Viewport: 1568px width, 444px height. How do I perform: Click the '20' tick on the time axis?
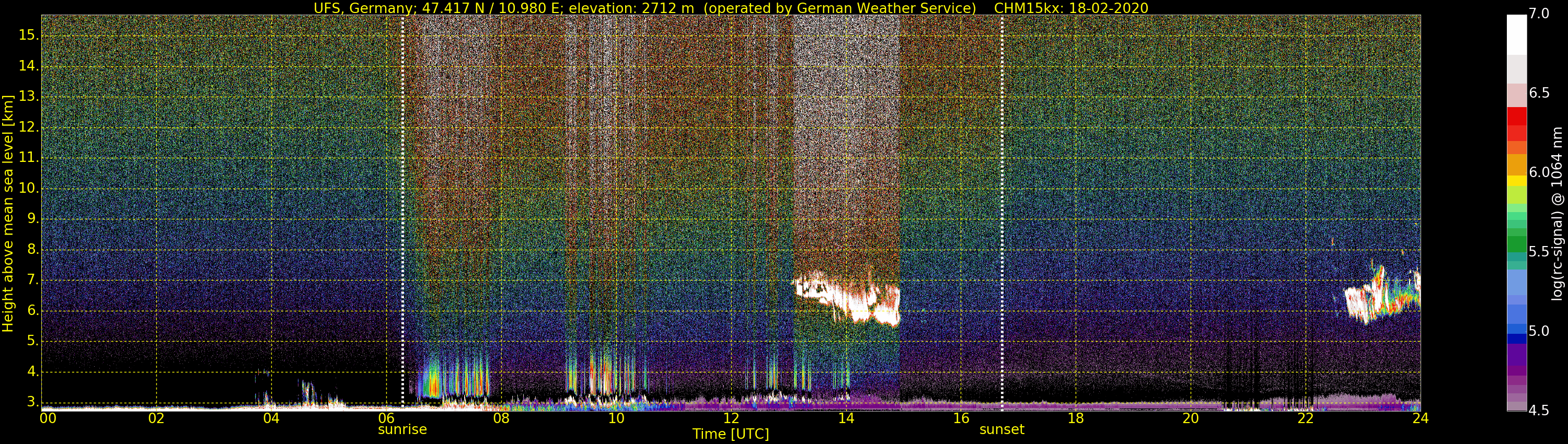[1191, 418]
